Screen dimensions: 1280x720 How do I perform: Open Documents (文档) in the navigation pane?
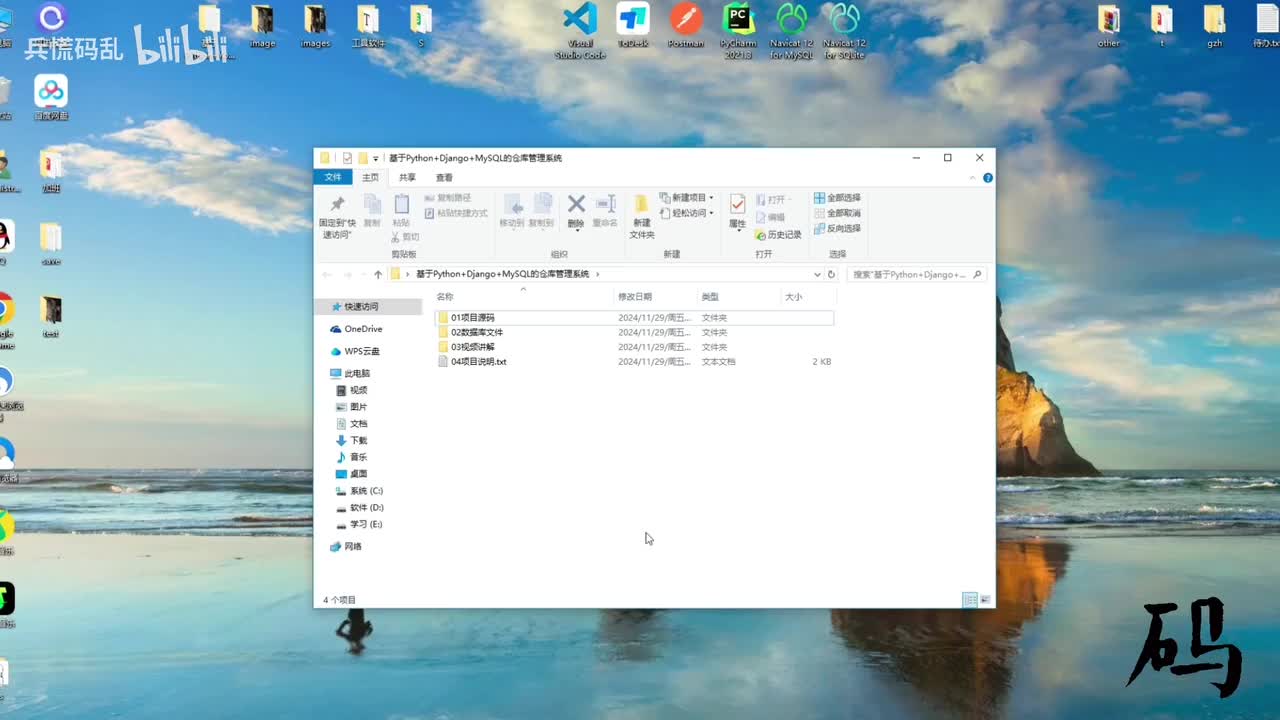(352, 424)
